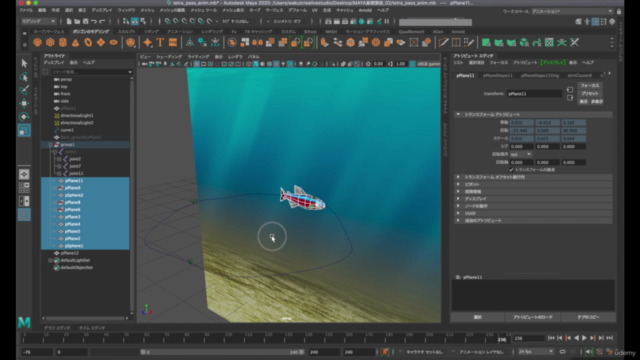
Task: Activate the Scale tool in toolbox
Action: coord(24,130)
